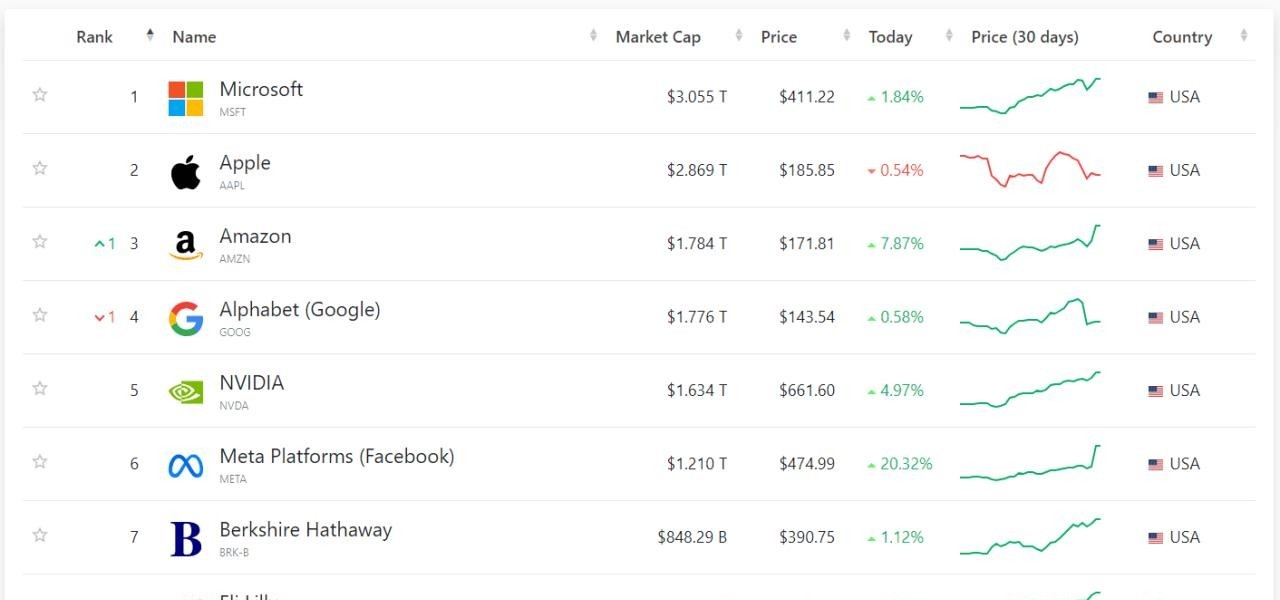
Task: Click the Apple logo icon
Action: [x=186, y=172]
